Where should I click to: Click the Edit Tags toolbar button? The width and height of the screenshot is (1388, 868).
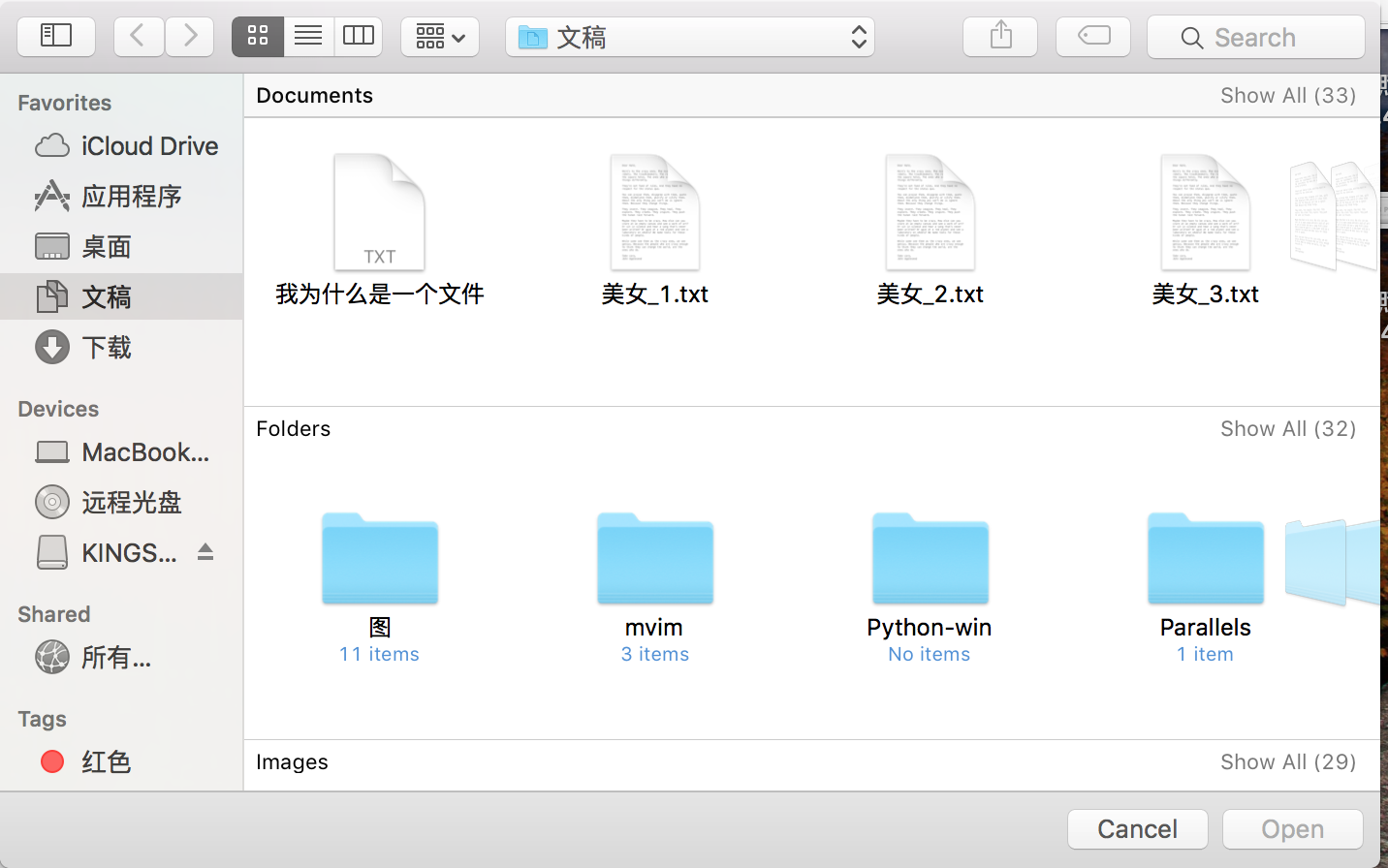click(x=1093, y=37)
